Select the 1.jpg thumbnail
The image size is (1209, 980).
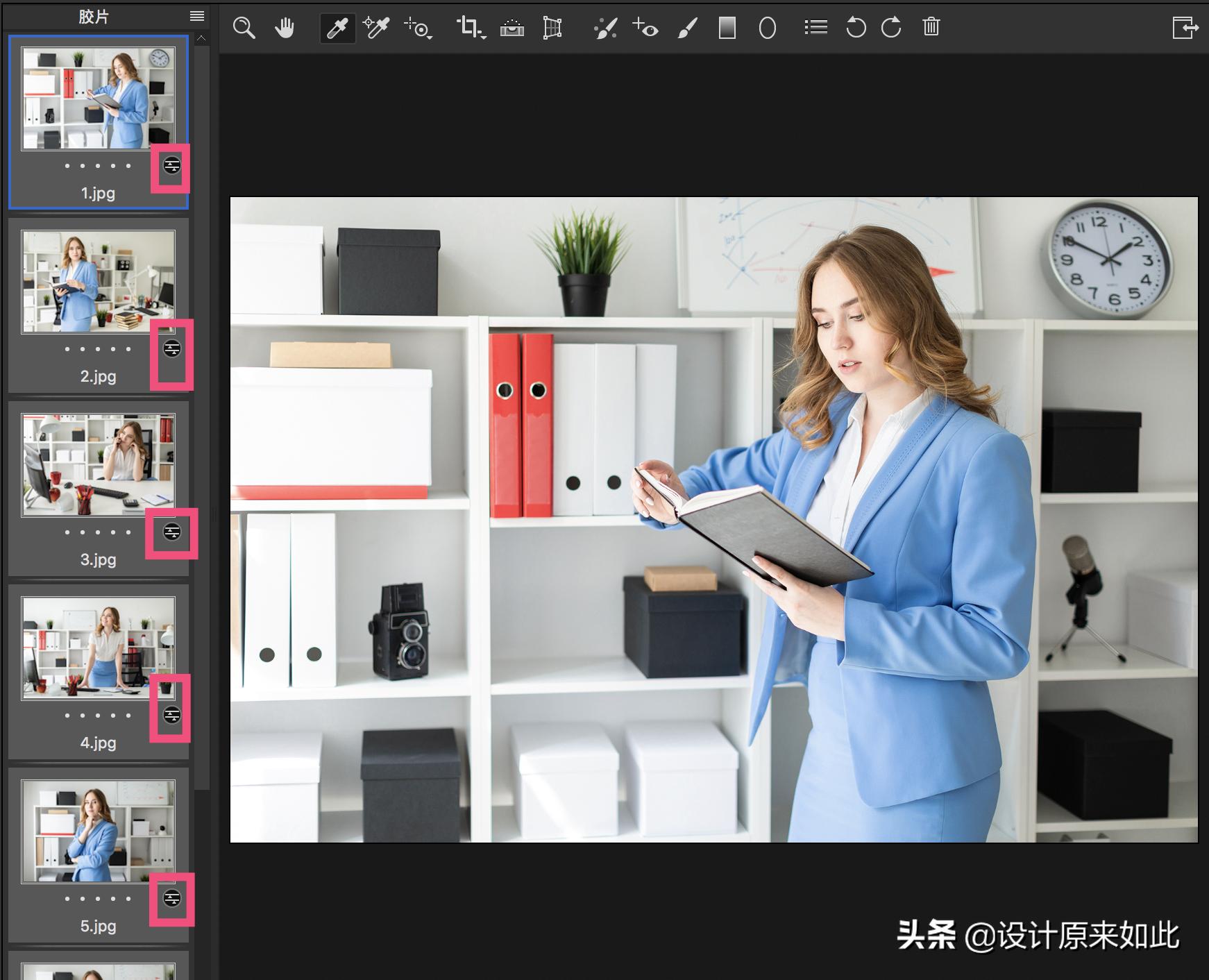coord(98,99)
